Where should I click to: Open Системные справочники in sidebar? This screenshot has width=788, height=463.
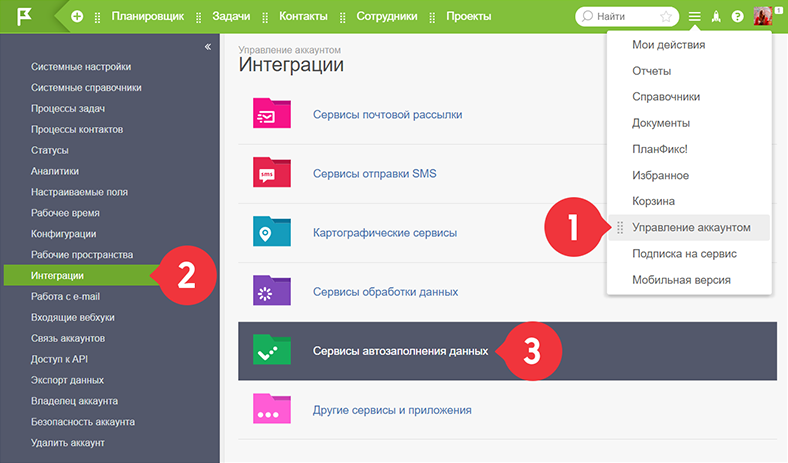click(86, 87)
